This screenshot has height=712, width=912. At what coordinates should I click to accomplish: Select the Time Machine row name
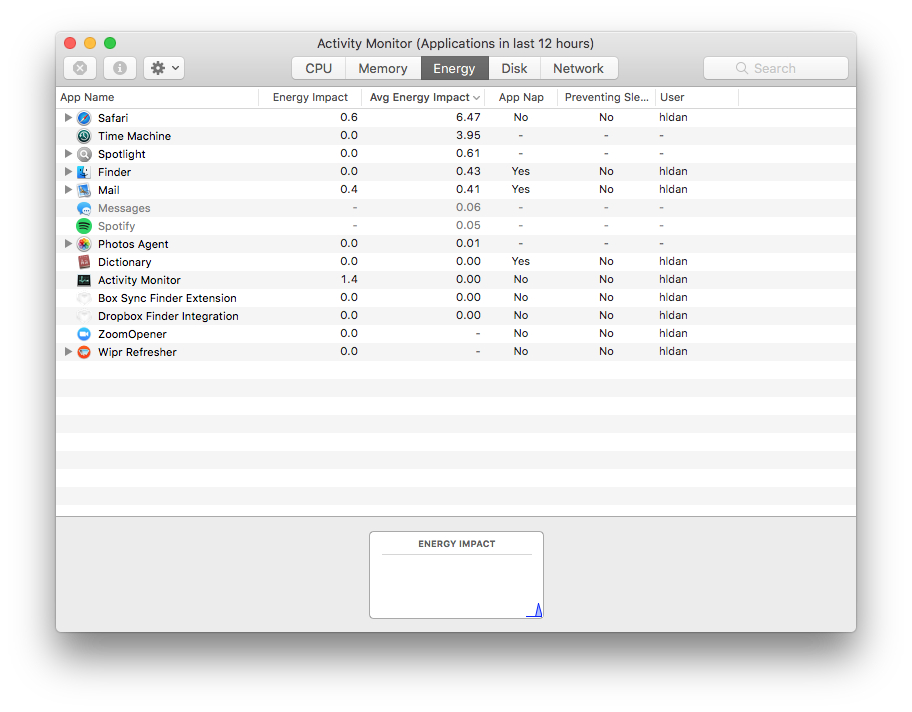click(134, 136)
